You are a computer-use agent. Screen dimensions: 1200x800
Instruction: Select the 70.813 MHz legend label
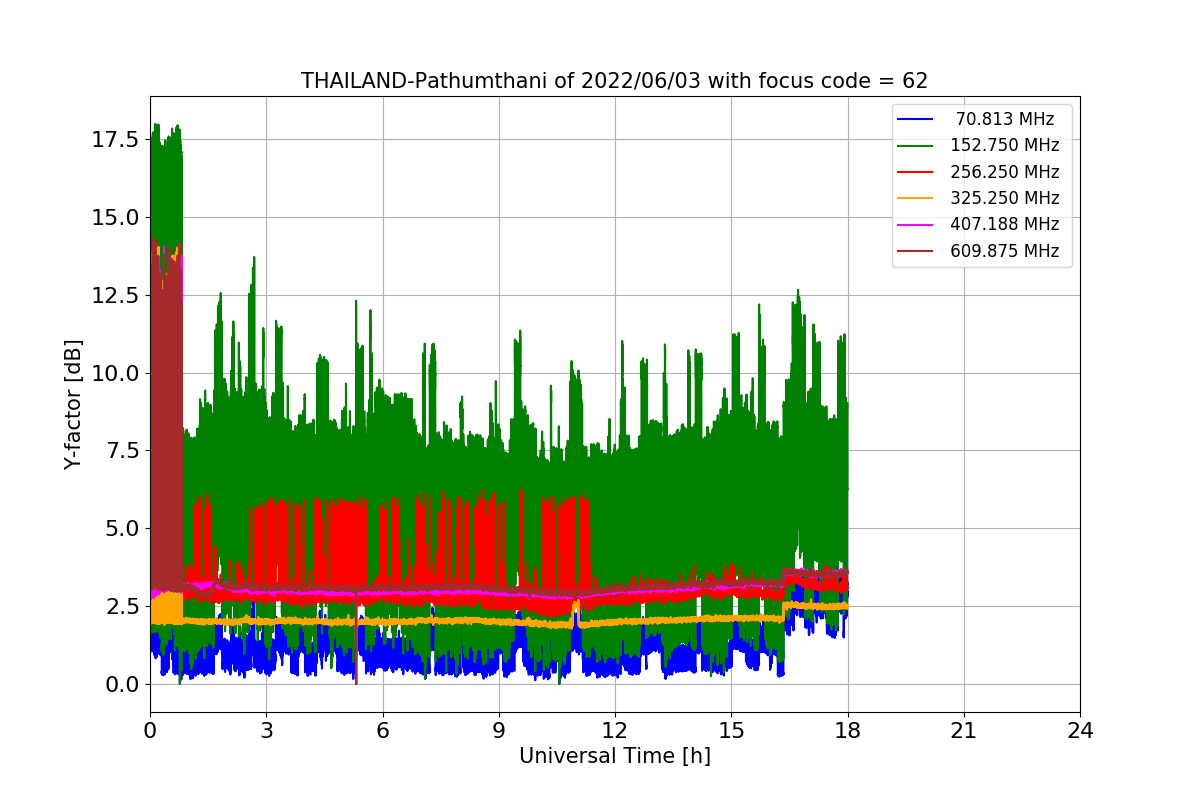coord(1005,119)
